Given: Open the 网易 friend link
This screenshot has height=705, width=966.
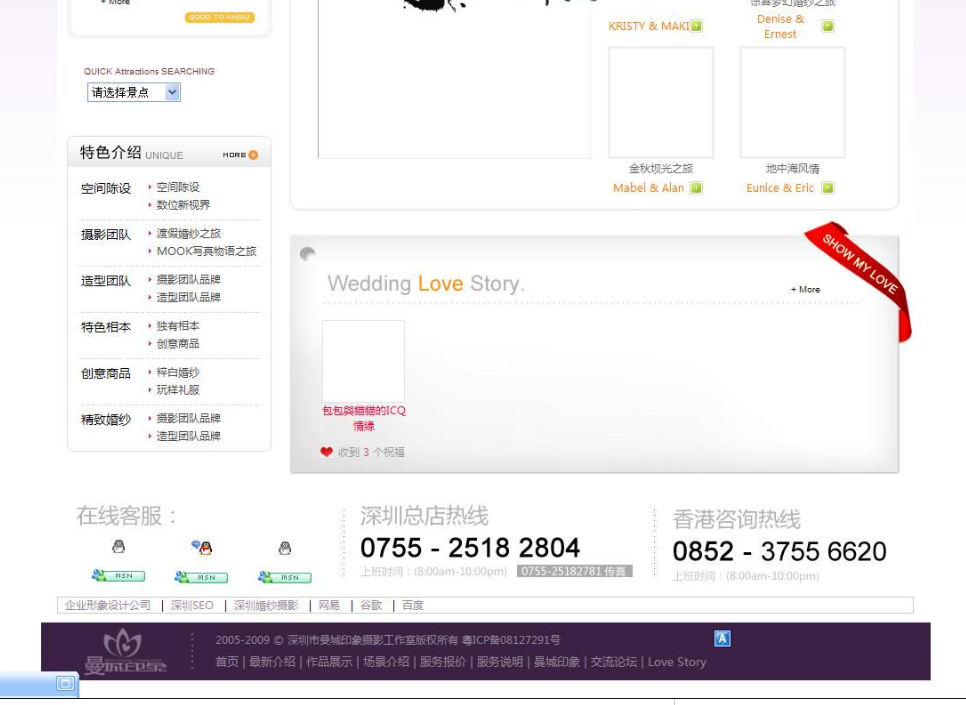Looking at the screenshot, I should click(x=329, y=605).
